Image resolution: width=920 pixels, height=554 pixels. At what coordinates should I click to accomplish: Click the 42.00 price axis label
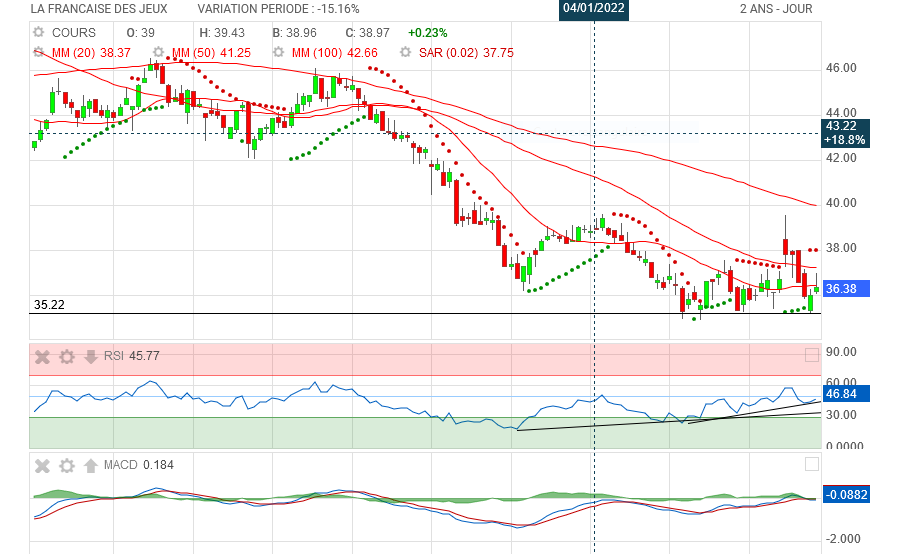tap(841, 158)
